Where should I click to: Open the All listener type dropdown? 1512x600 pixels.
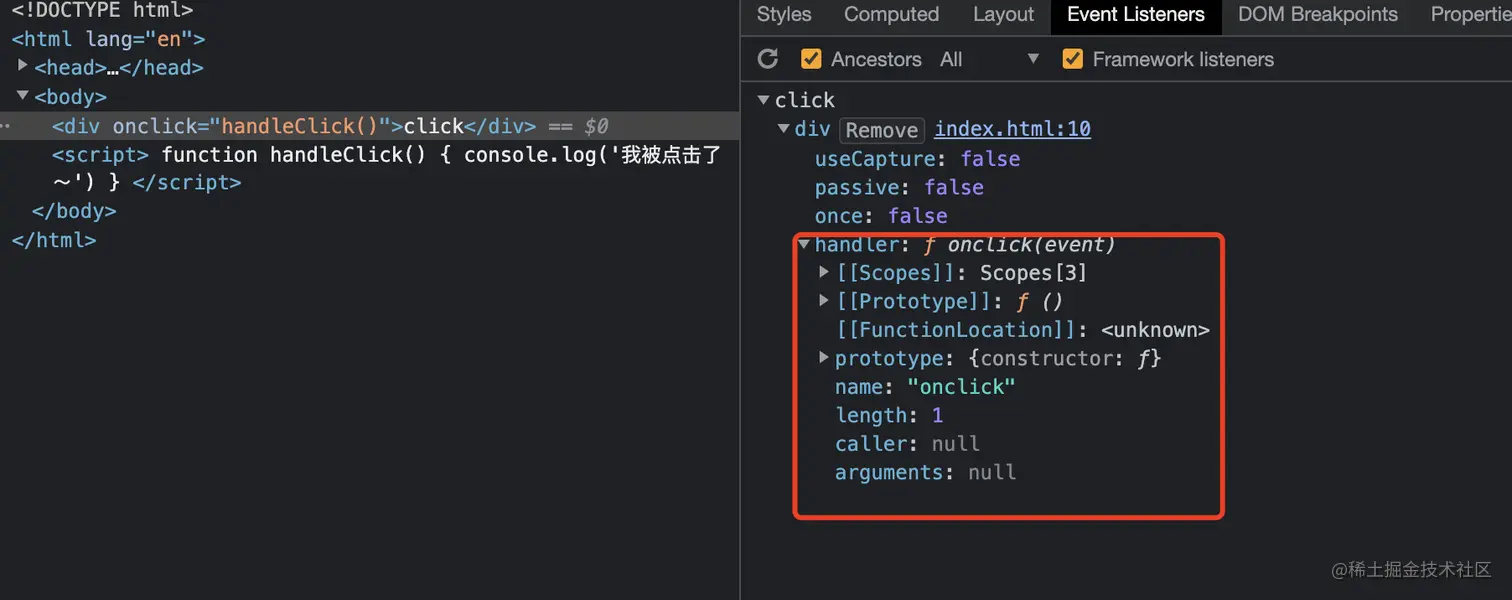tap(990, 59)
